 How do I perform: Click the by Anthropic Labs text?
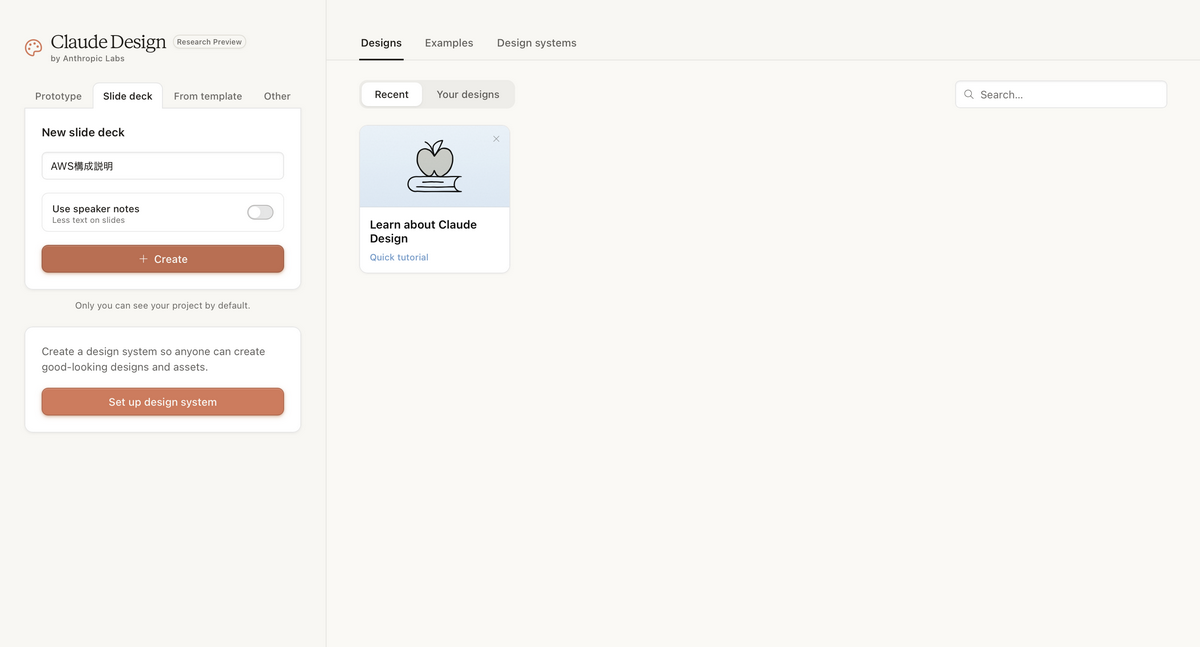point(88,59)
